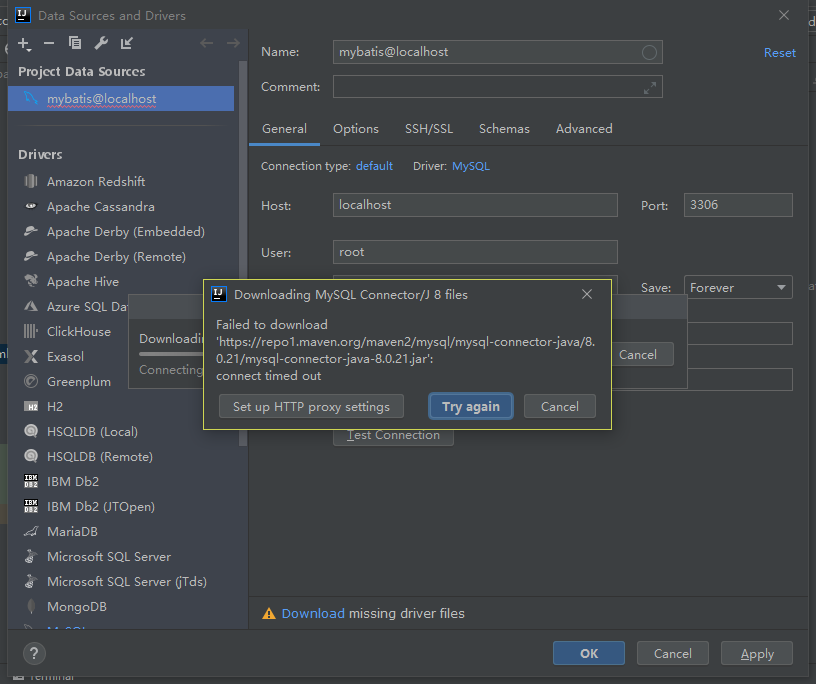This screenshot has width=816, height=684.
Task: Select MariaDB driver
Action: click(72, 531)
